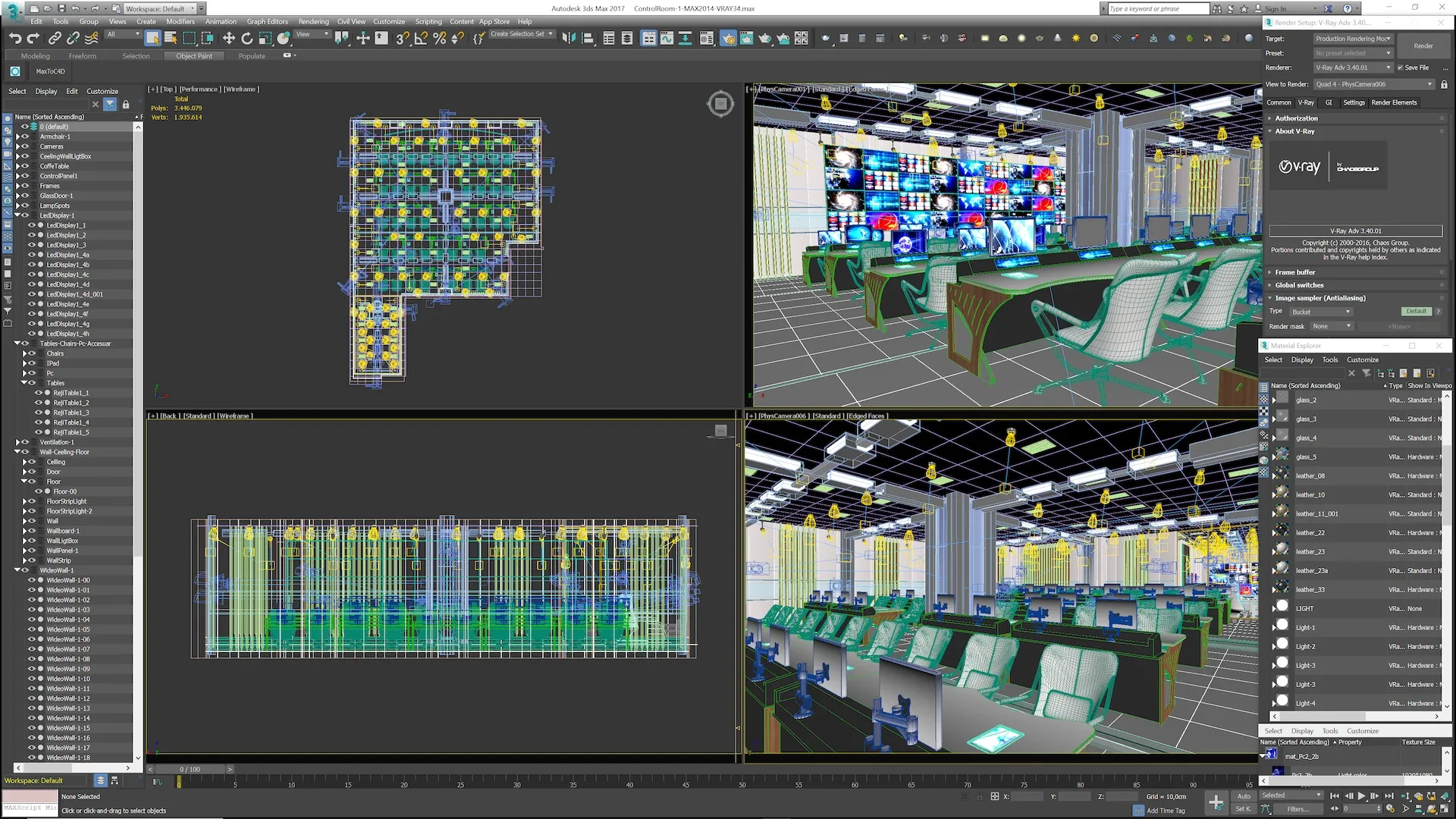This screenshot has width=1456, height=819.
Task: Open Select by Name tool
Action: click(171, 38)
